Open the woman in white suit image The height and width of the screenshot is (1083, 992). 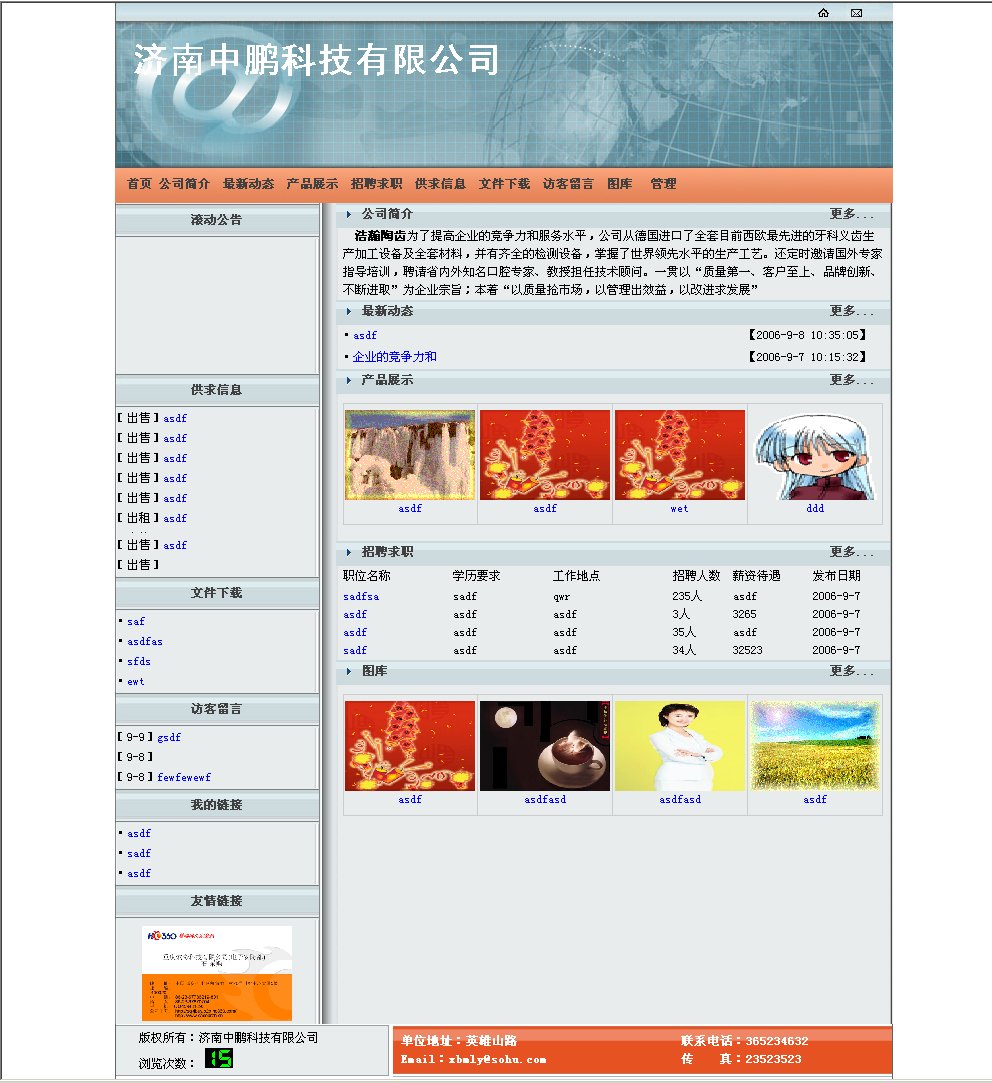pos(680,746)
